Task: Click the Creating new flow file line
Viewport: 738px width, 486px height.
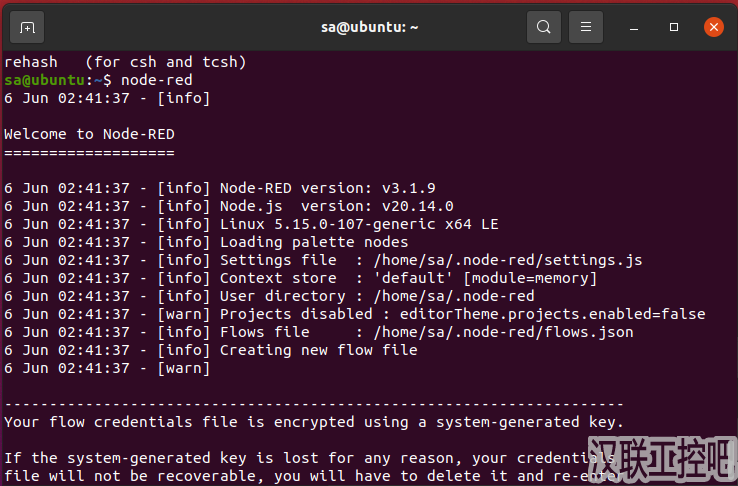Action: pyautogui.click(x=318, y=350)
